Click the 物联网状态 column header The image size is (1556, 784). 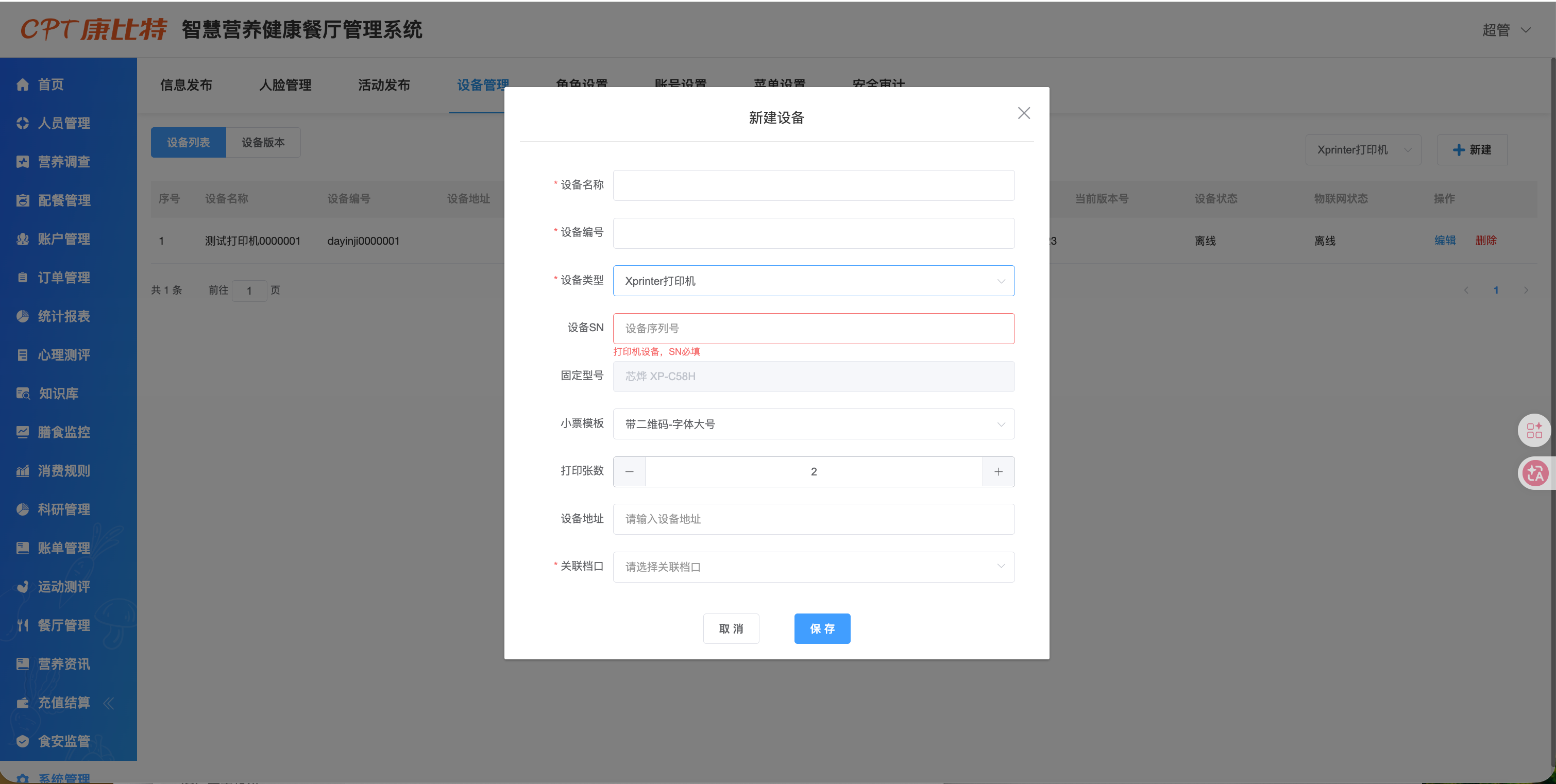[x=1341, y=199]
